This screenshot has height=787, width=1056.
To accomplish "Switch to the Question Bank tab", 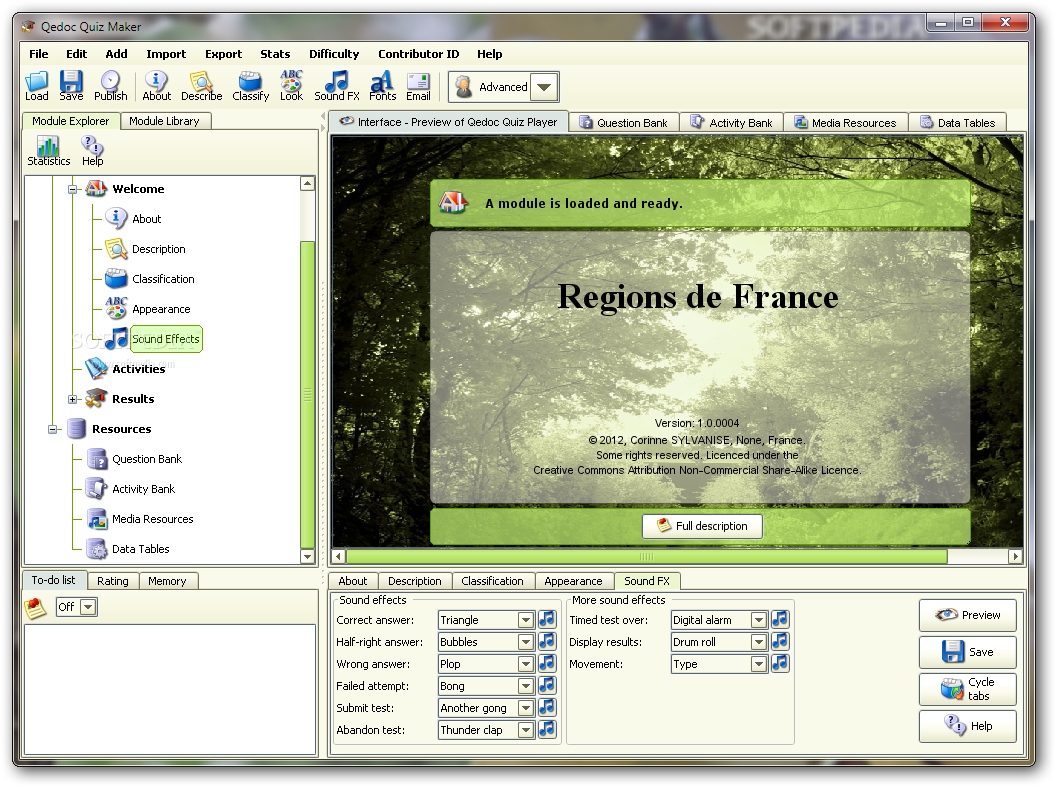I will [624, 123].
